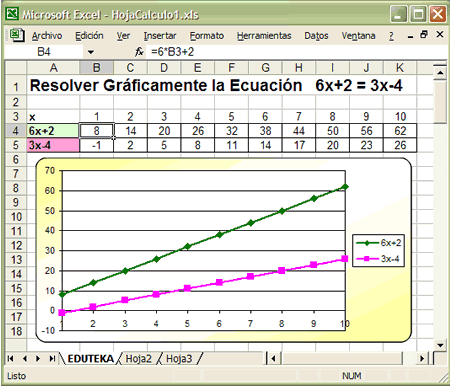Screen dimensions: 450x386
Task: Open the Herramientas menu
Action: 264,35
